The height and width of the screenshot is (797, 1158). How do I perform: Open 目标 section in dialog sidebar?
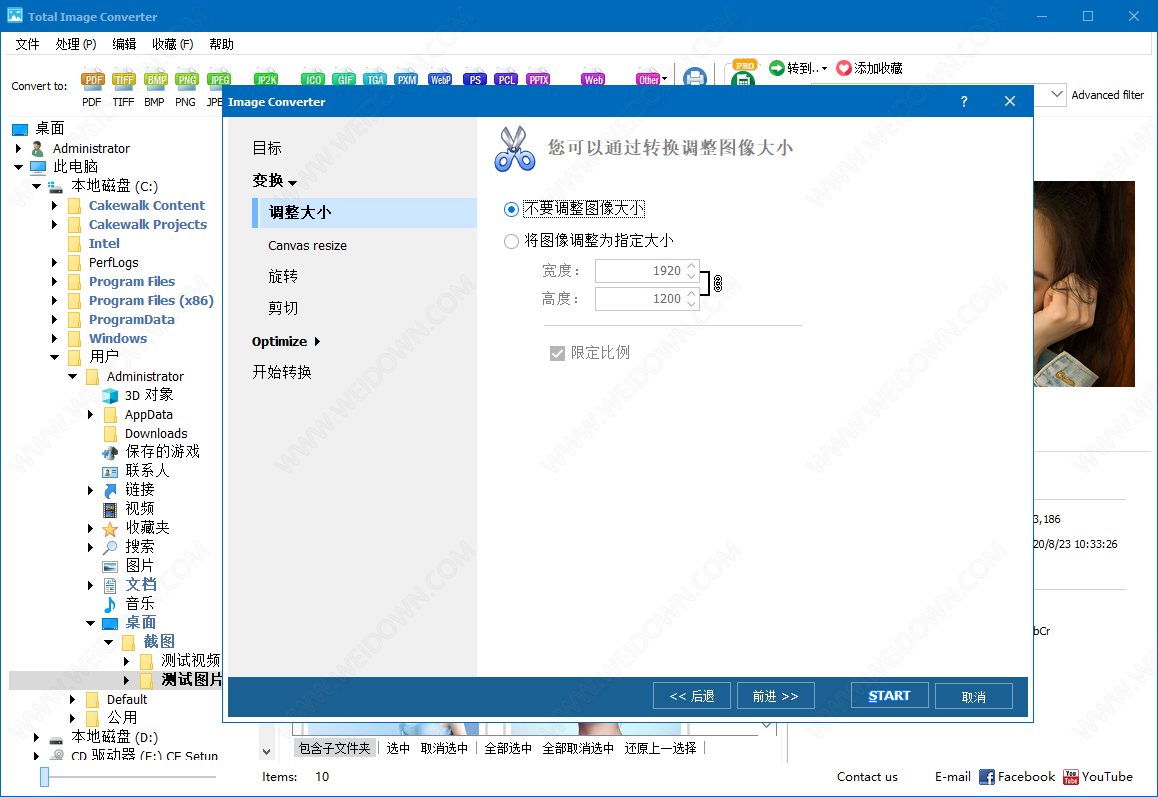tap(267, 148)
